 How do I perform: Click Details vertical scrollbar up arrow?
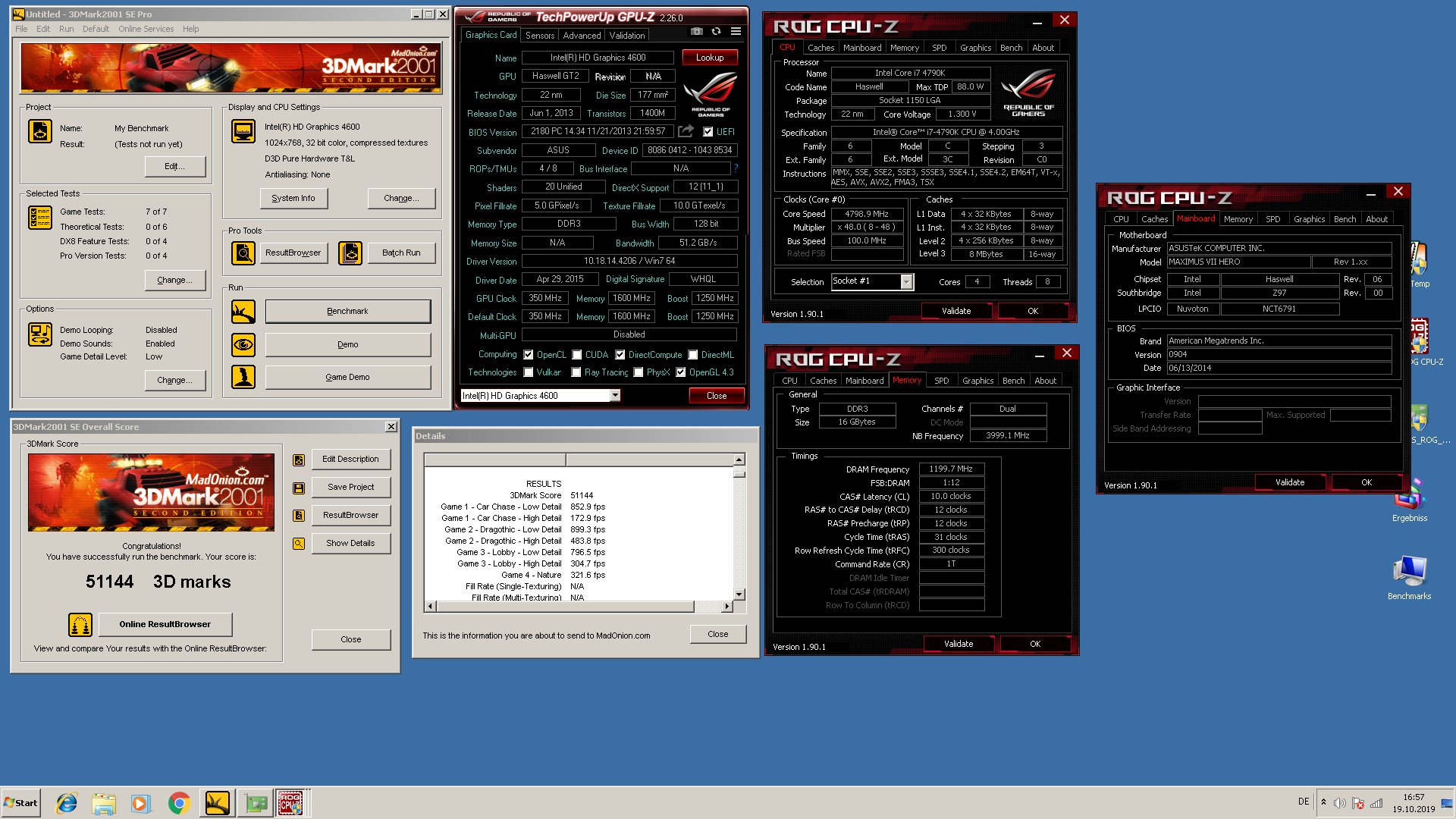(x=739, y=460)
